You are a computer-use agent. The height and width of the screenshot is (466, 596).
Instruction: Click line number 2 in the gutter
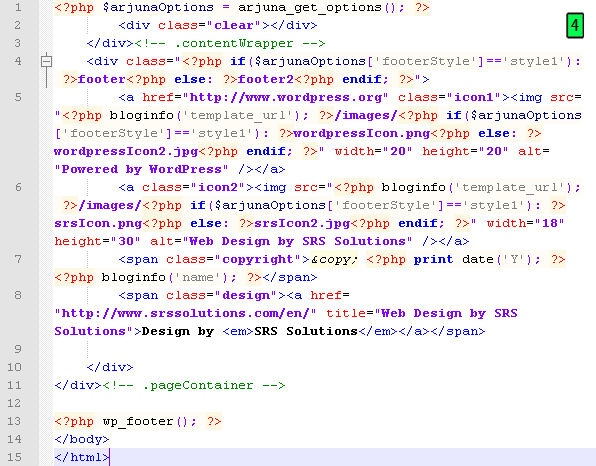click(x=18, y=25)
